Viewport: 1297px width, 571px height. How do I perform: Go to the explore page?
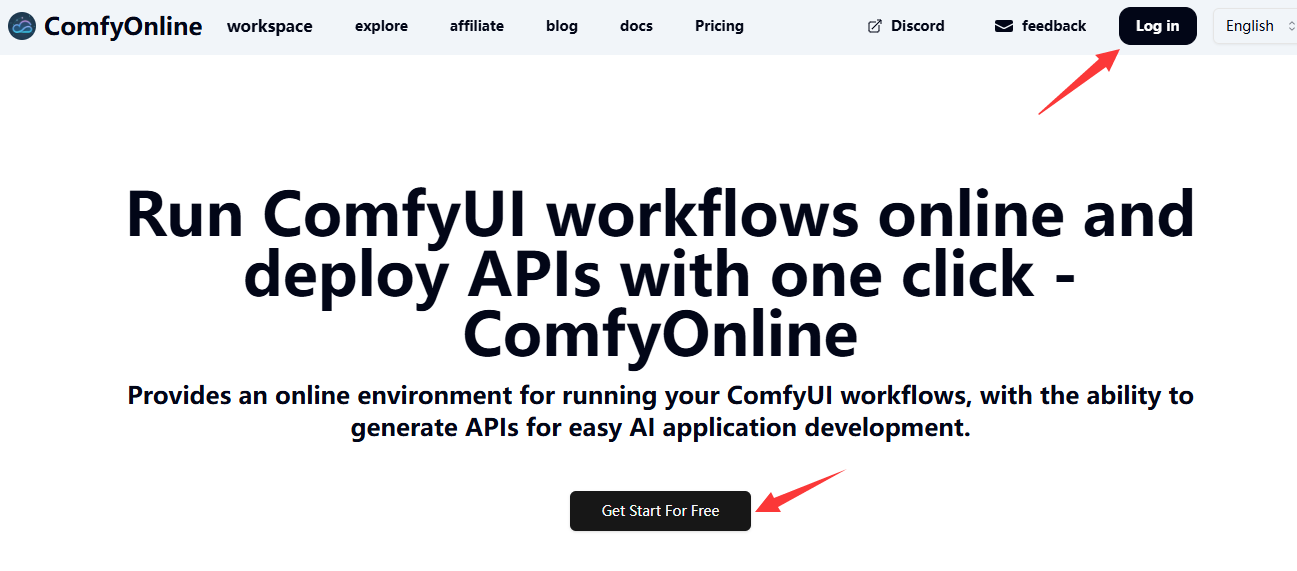pyautogui.click(x=381, y=26)
